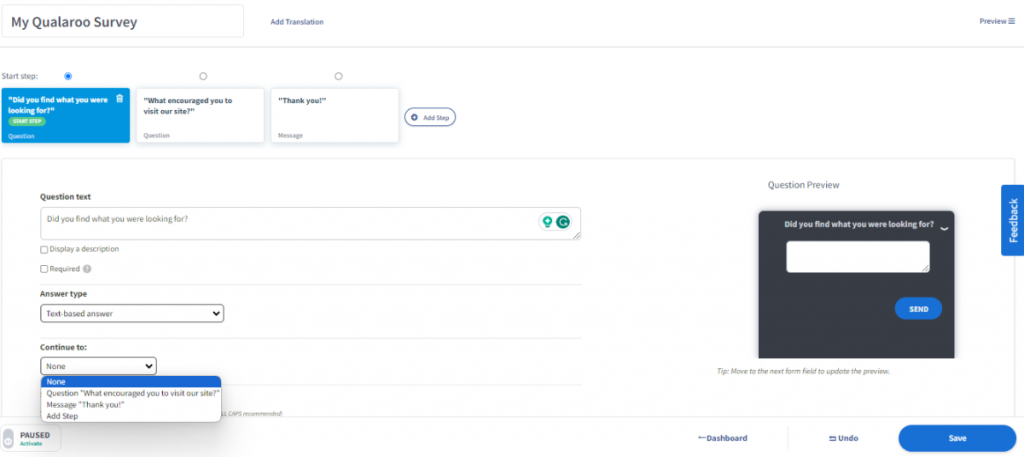Set "What encouraged you" as the start step

pos(203,76)
